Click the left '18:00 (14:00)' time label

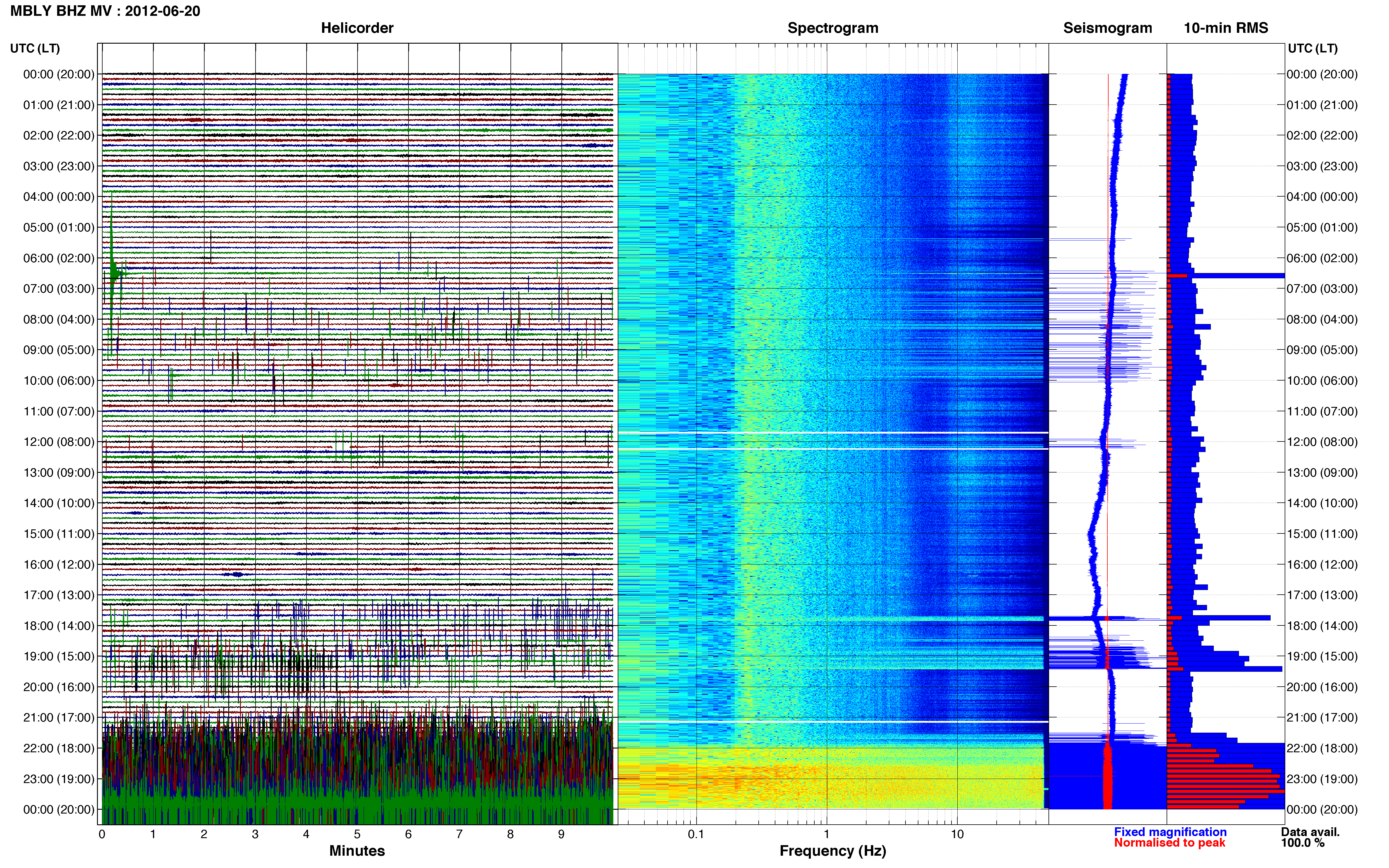(59, 626)
